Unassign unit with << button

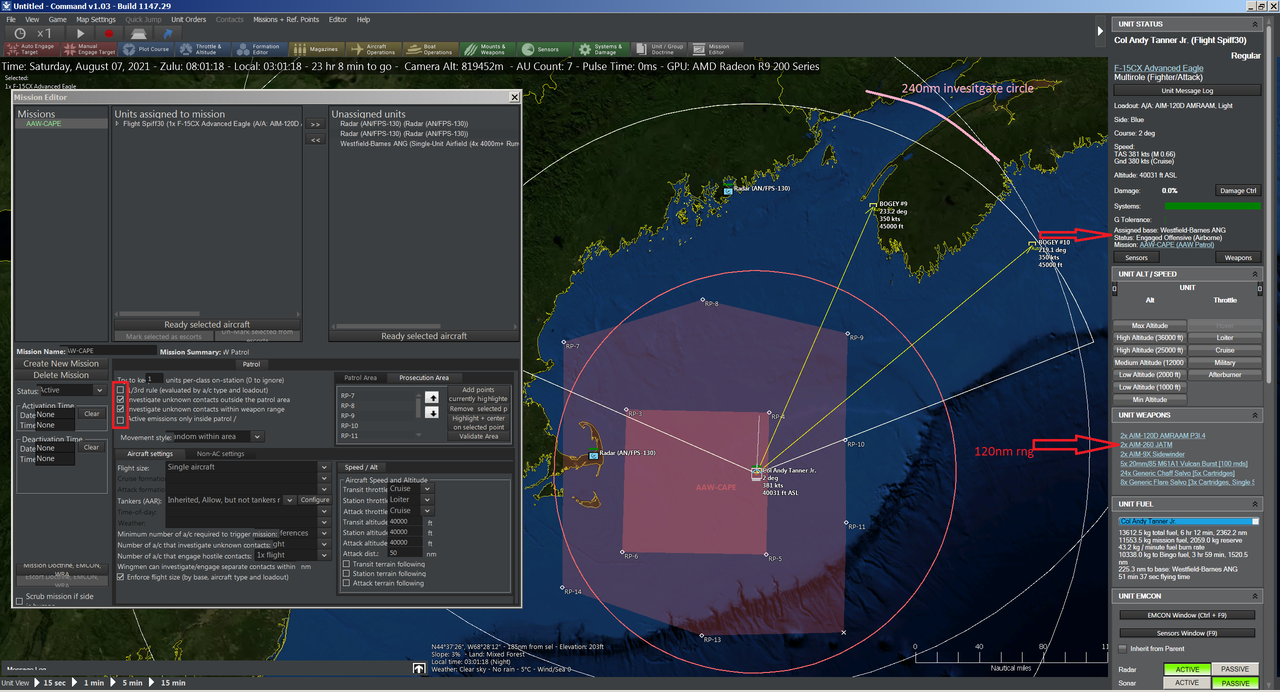(x=314, y=140)
